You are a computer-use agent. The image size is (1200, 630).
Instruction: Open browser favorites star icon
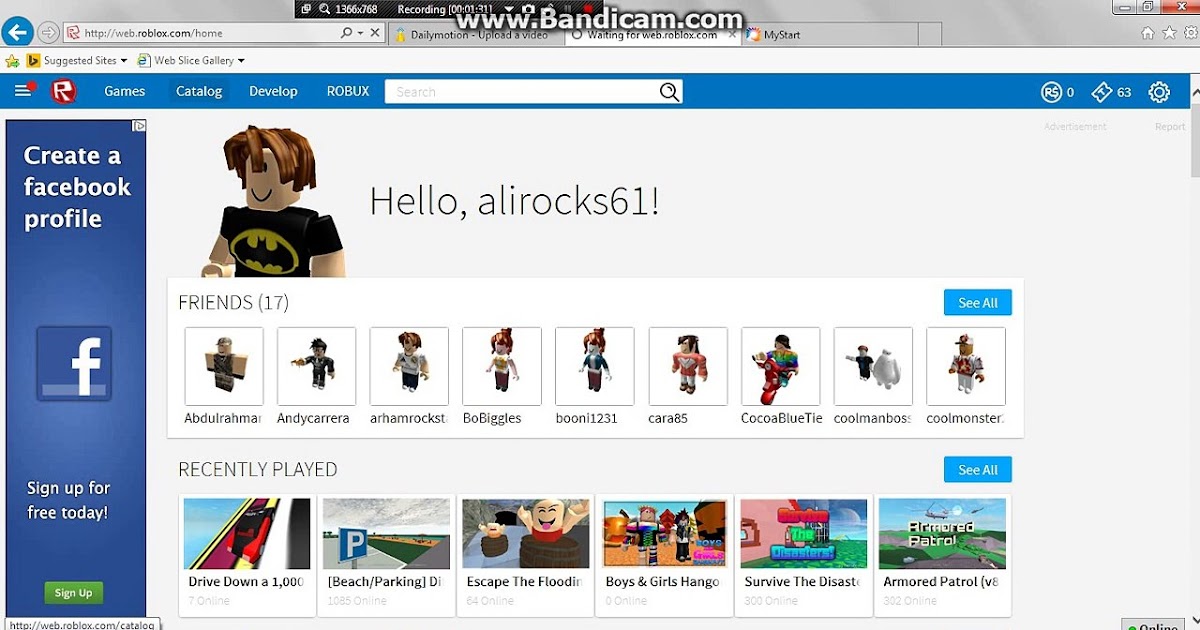pos(1169,32)
